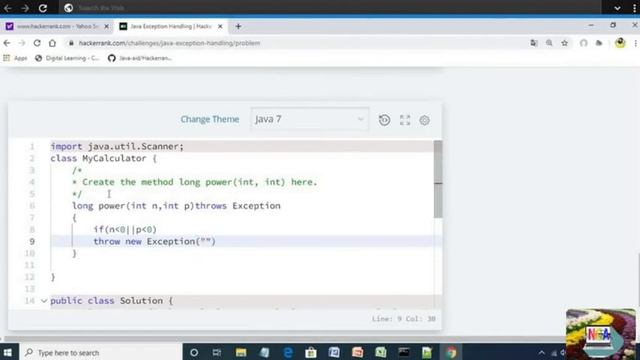Click Change Theme link
The width and height of the screenshot is (640, 360).
[x=210, y=119]
